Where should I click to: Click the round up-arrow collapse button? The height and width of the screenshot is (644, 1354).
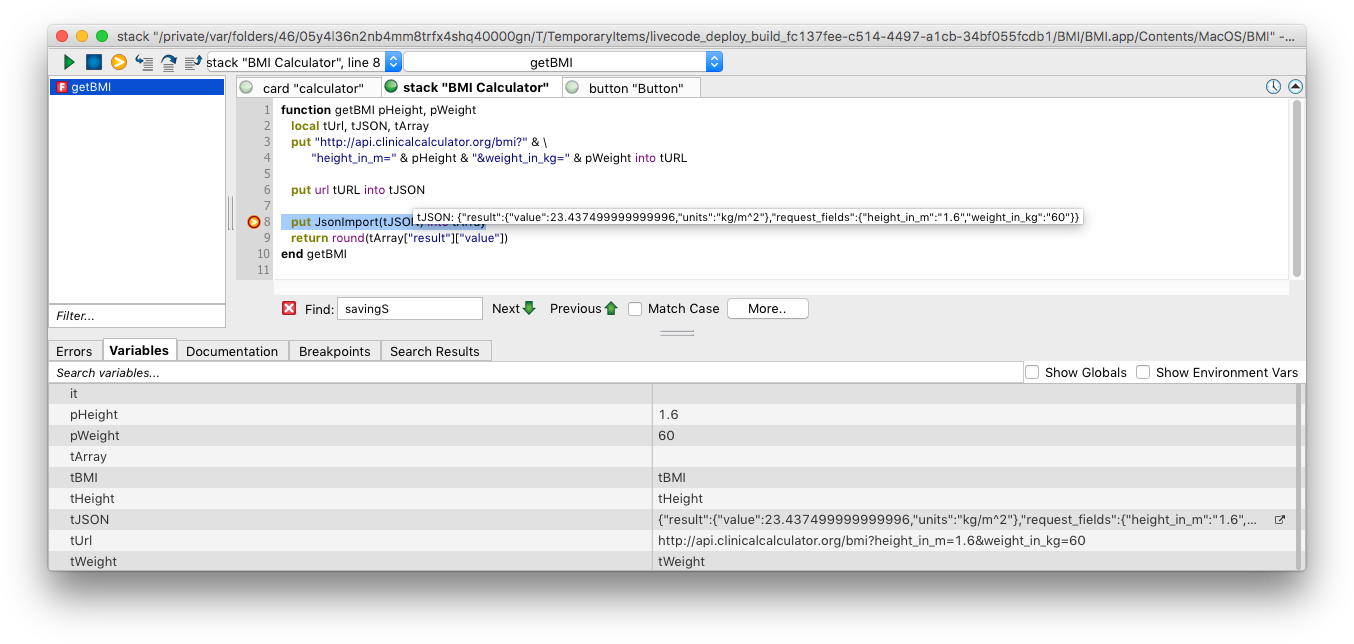coord(1295,87)
